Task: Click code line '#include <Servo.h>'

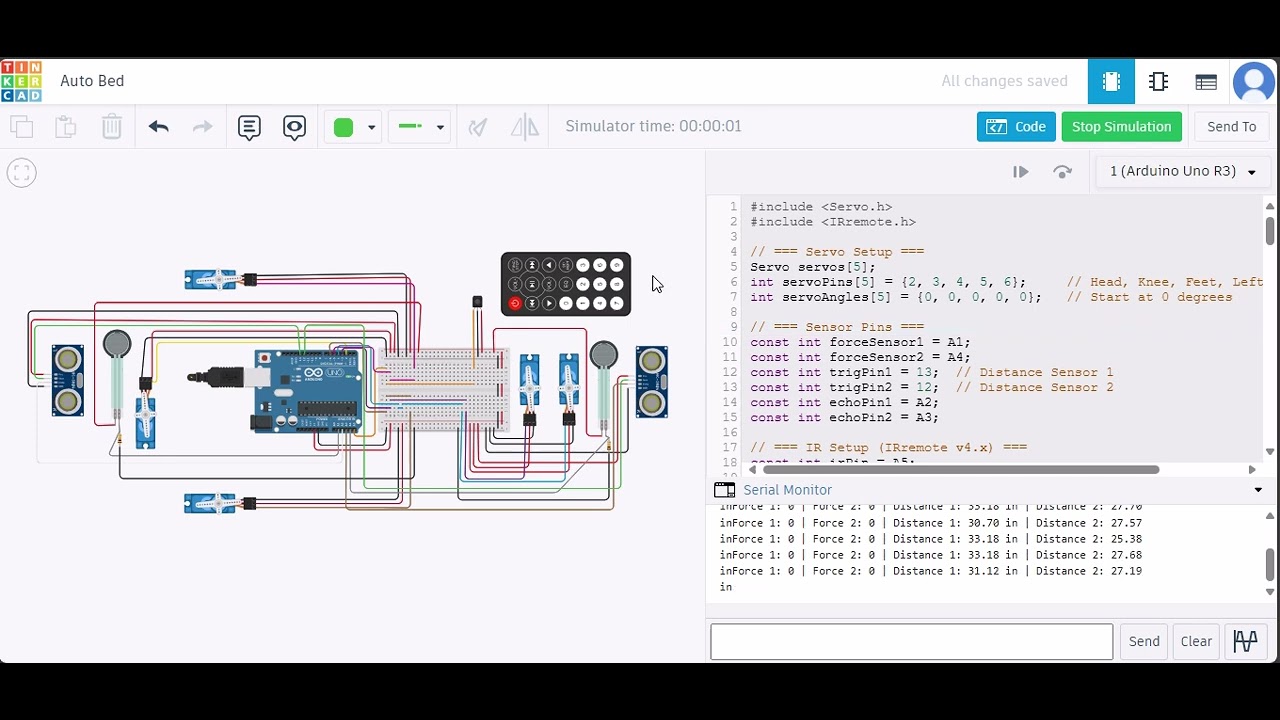Action: click(x=821, y=207)
